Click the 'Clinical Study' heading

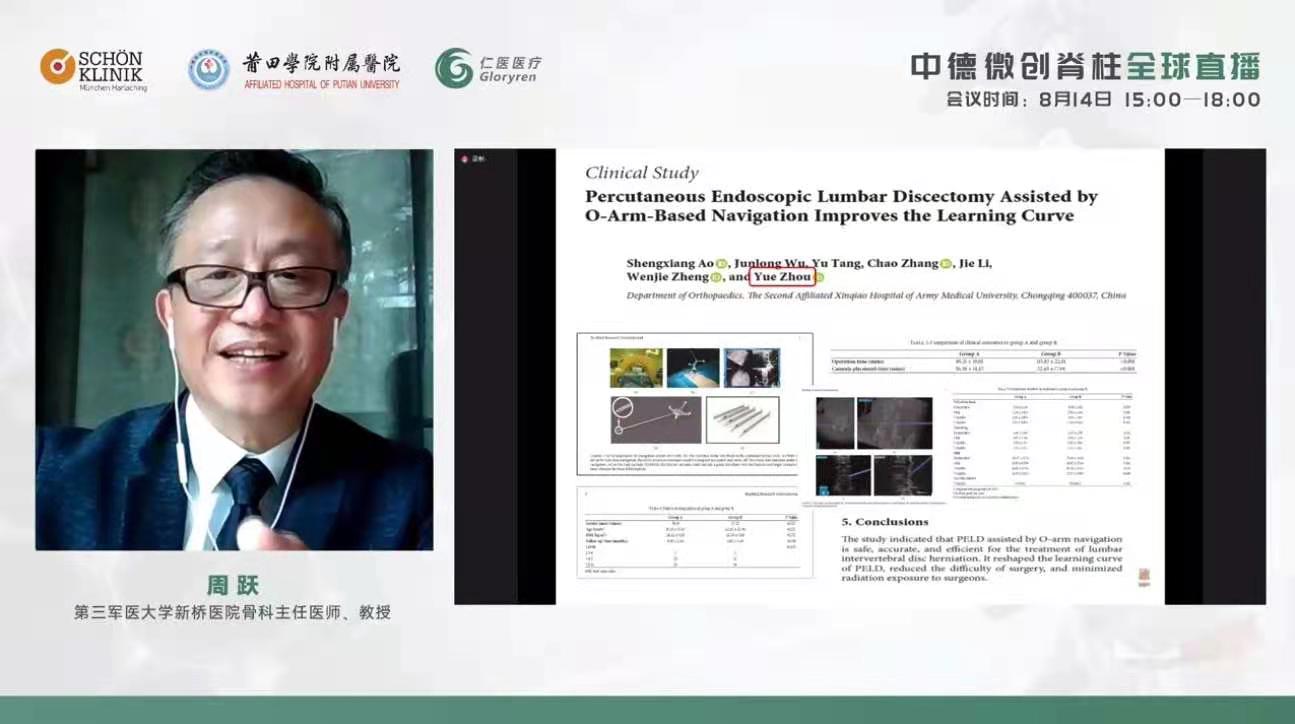coord(642,173)
